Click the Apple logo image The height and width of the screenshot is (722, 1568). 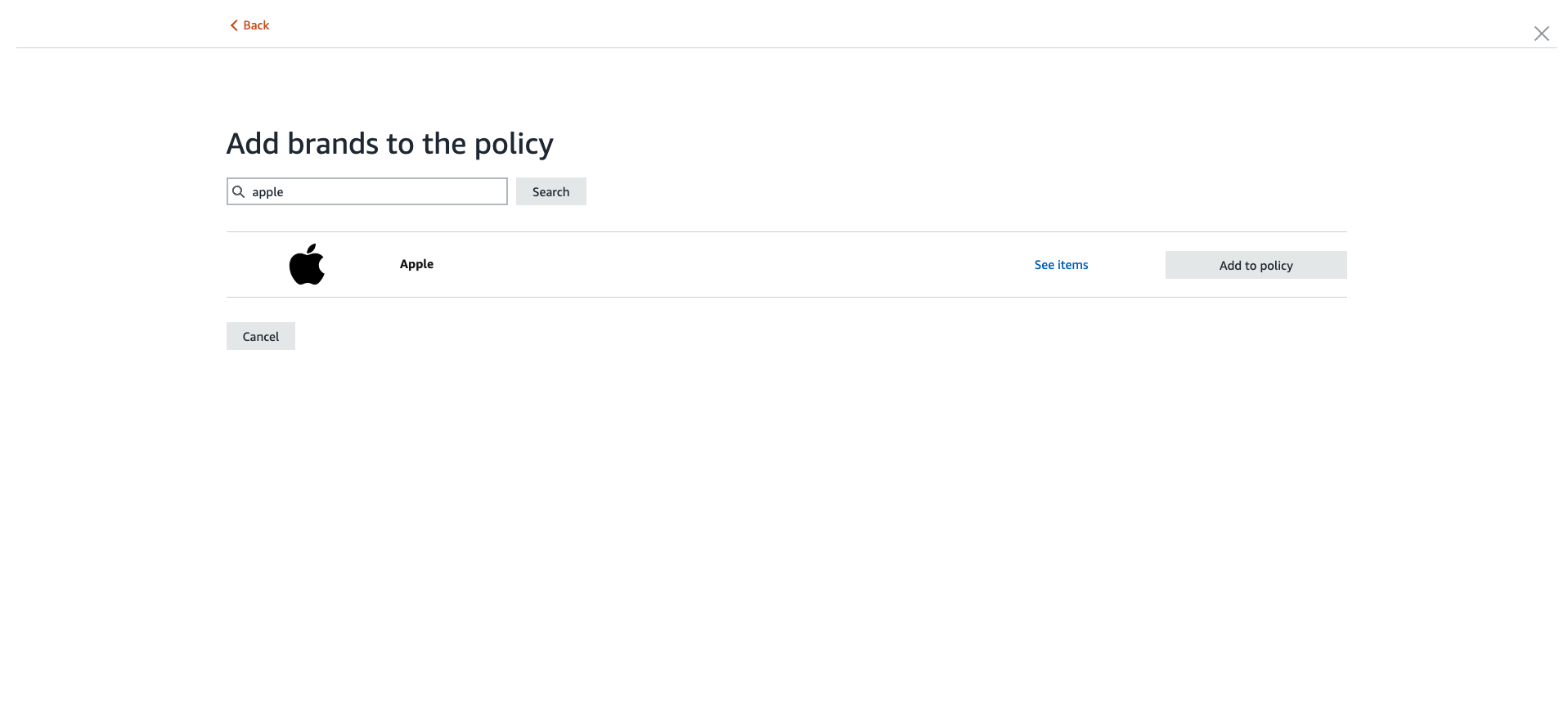(307, 266)
